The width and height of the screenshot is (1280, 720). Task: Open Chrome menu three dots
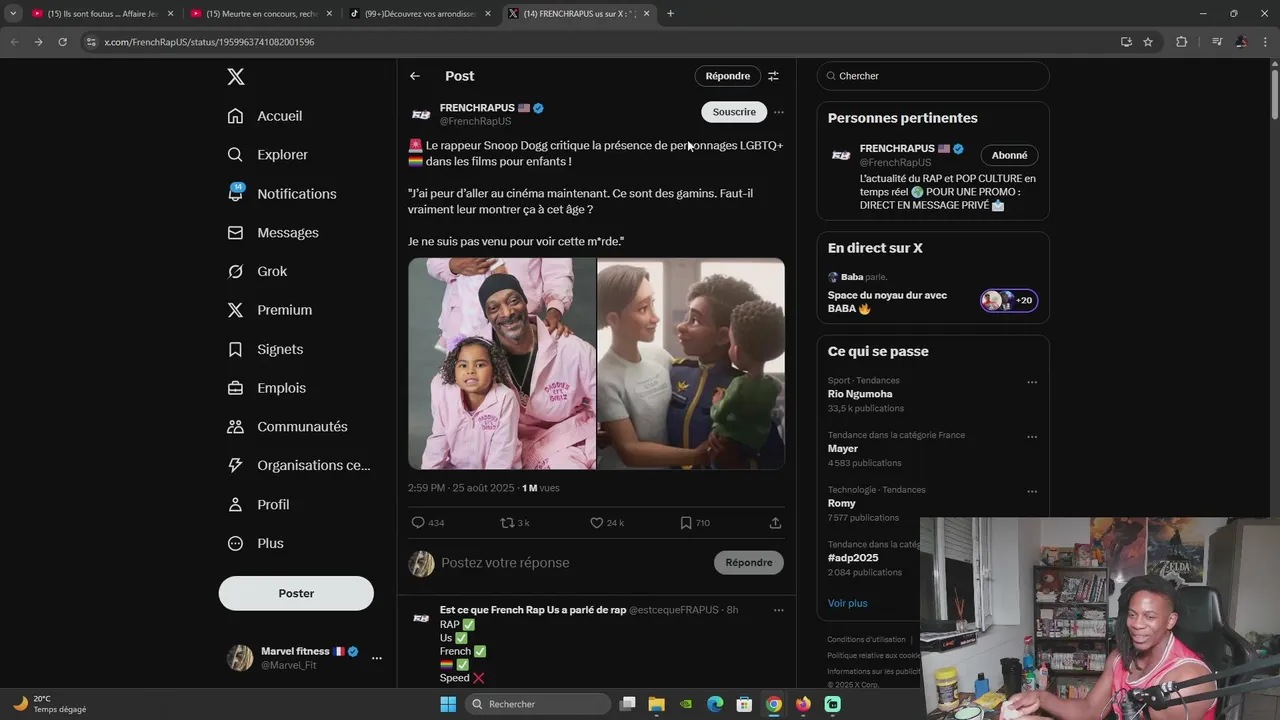click(1266, 42)
